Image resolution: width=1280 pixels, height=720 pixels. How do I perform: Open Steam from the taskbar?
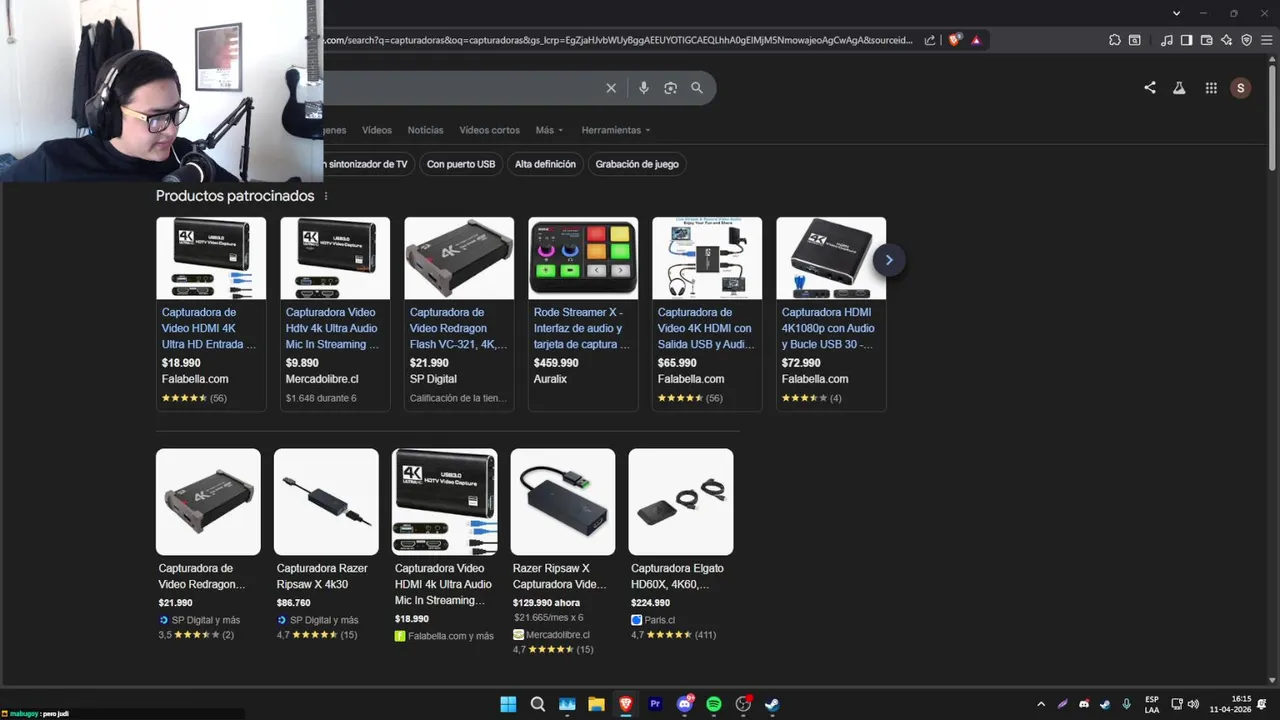pyautogui.click(x=772, y=704)
